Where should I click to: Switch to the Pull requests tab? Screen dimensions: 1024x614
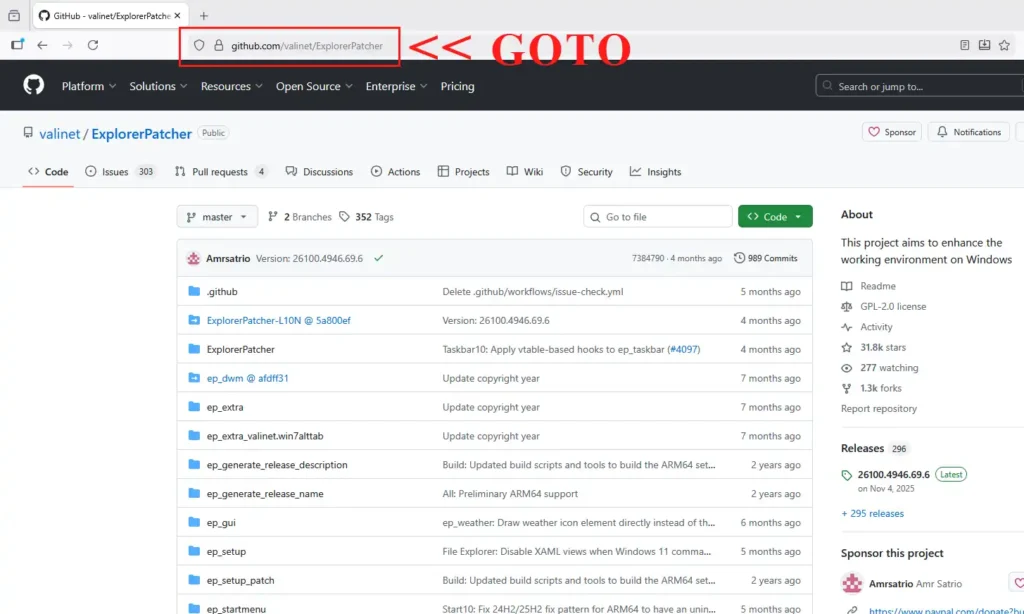(221, 172)
